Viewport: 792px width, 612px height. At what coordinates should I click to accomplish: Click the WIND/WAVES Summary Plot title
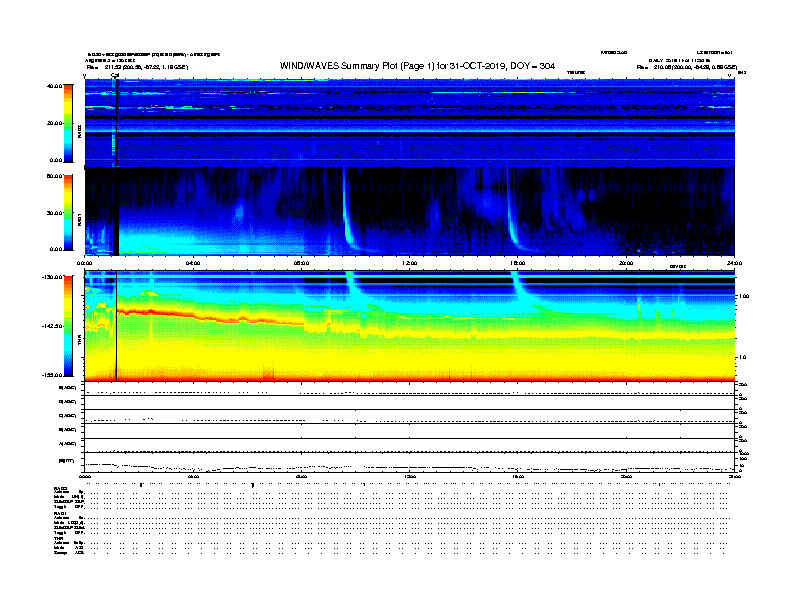pyautogui.click(x=417, y=66)
